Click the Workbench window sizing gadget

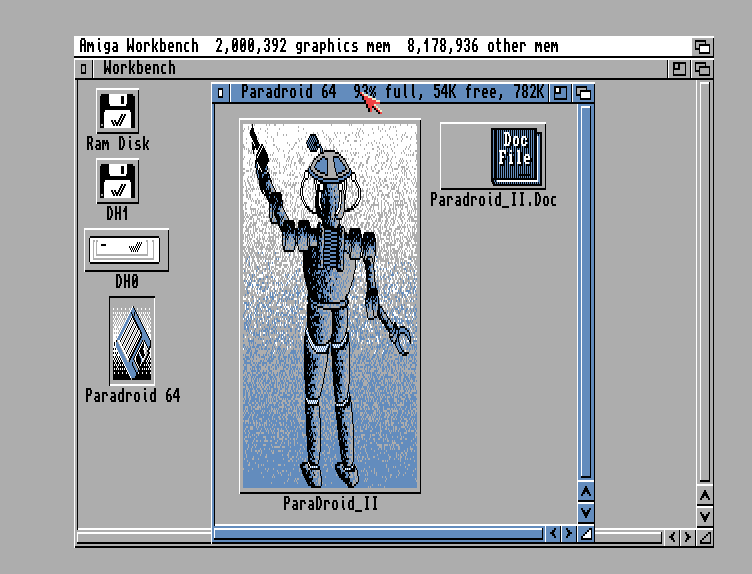pyautogui.click(x=705, y=538)
